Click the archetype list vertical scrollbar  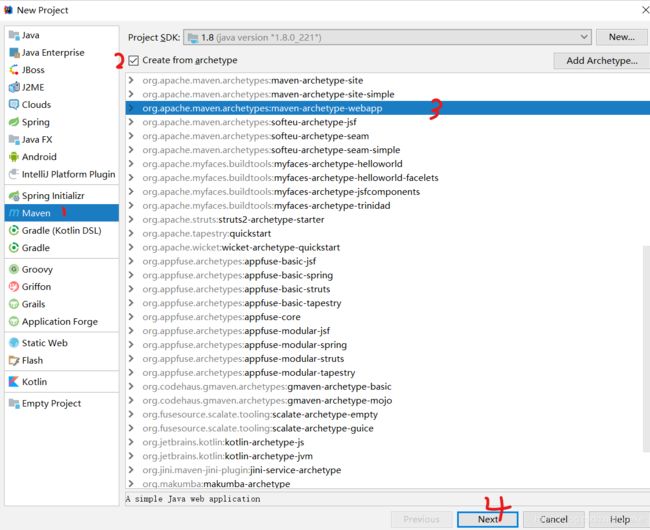pyautogui.click(x=646, y=348)
